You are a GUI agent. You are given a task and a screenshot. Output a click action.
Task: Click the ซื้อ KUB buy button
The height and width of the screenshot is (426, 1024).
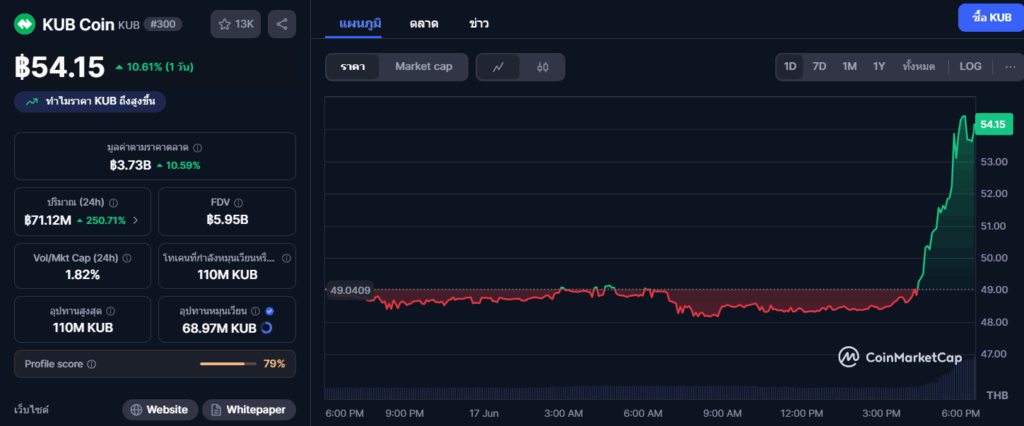[x=984, y=17]
